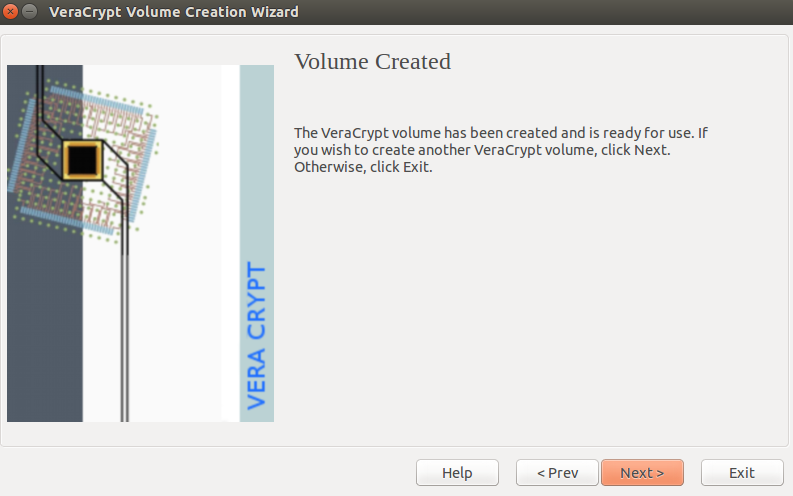This screenshot has width=793, height=496.
Task: Click the Otherwise, click Exit text line
Action: pos(363,167)
